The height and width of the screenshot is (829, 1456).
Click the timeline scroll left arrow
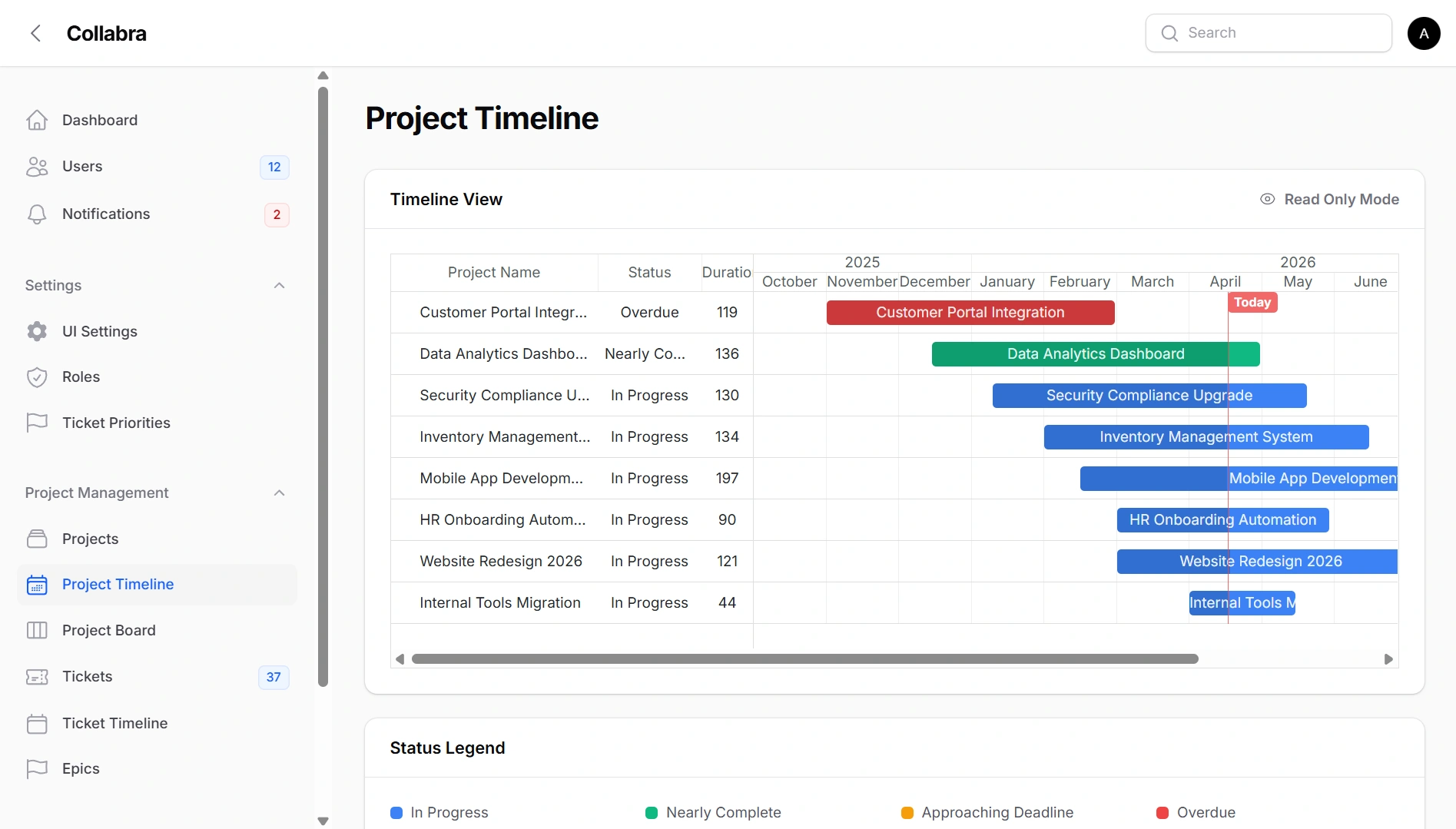[x=400, y=659]
